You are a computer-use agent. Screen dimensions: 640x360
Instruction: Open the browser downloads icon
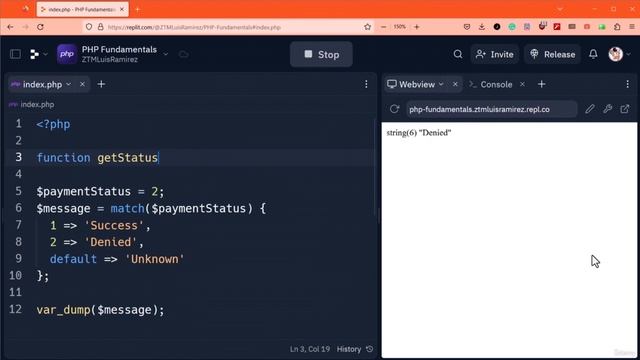[x=482, y=27]
